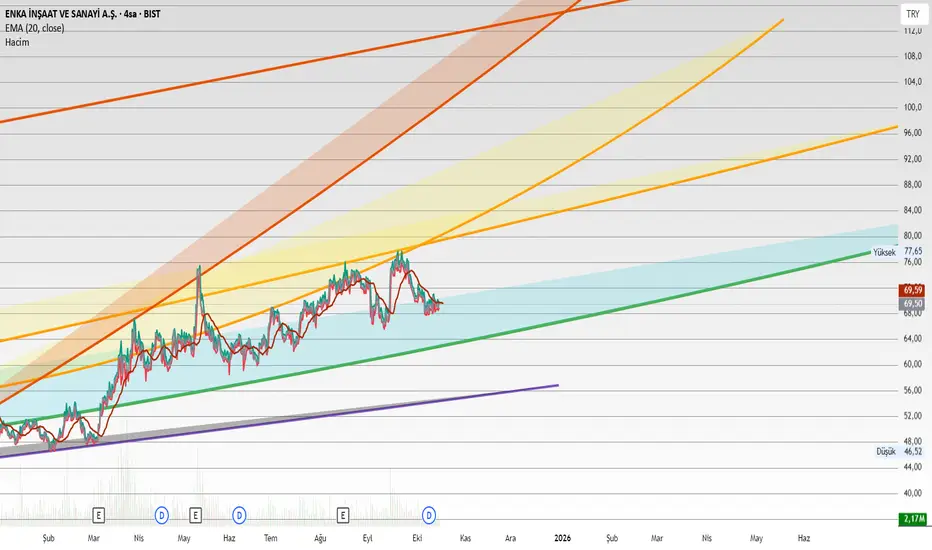
Task: Click the 104,0 price axis tick
Action: click(913, 82)
